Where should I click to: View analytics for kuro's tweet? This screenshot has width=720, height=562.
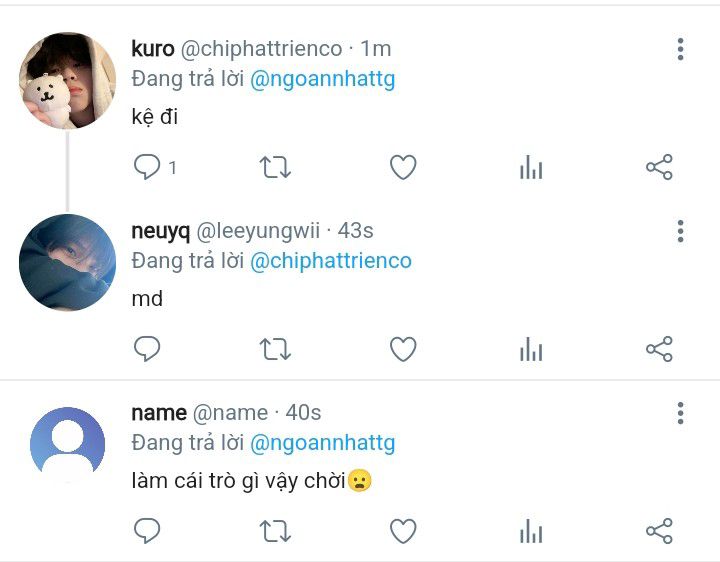[x=531, y=168]
